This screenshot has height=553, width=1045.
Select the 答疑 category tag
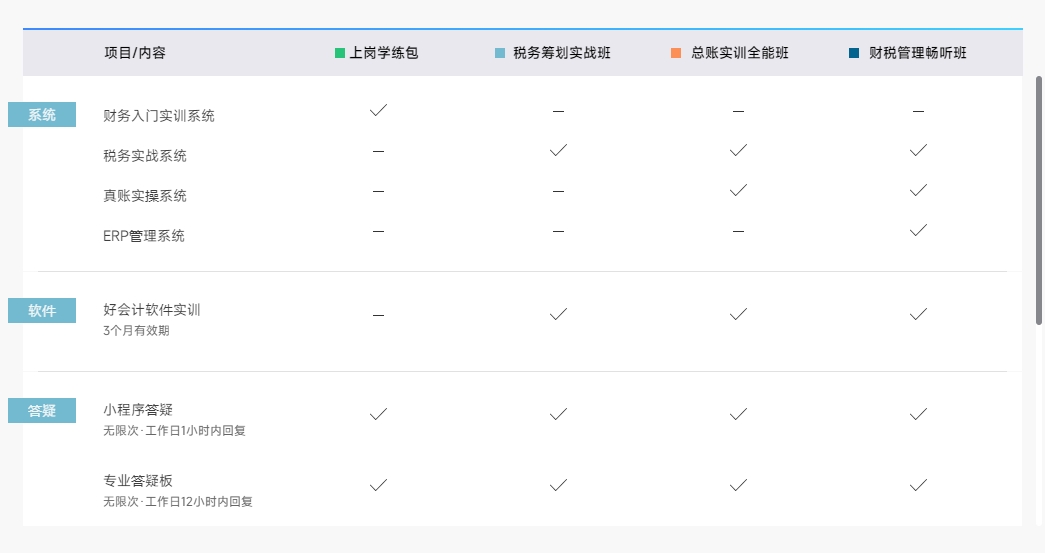42,410
